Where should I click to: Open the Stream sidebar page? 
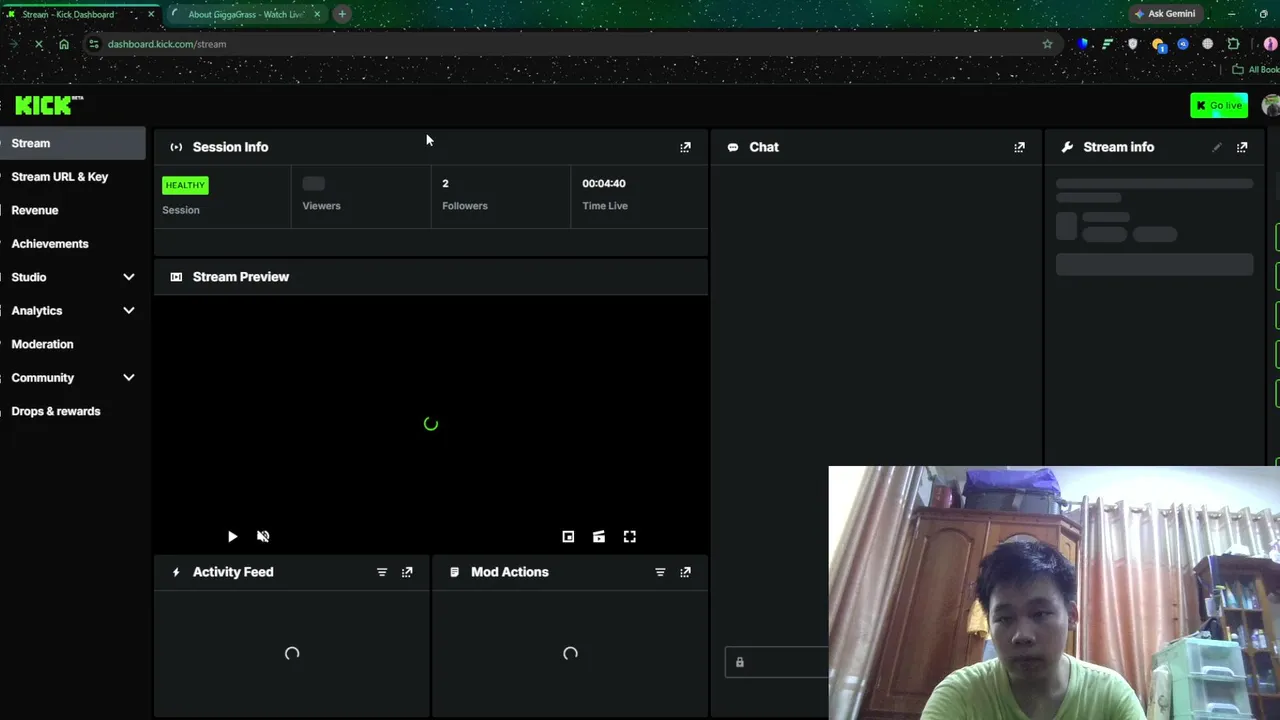pos(73,143)
